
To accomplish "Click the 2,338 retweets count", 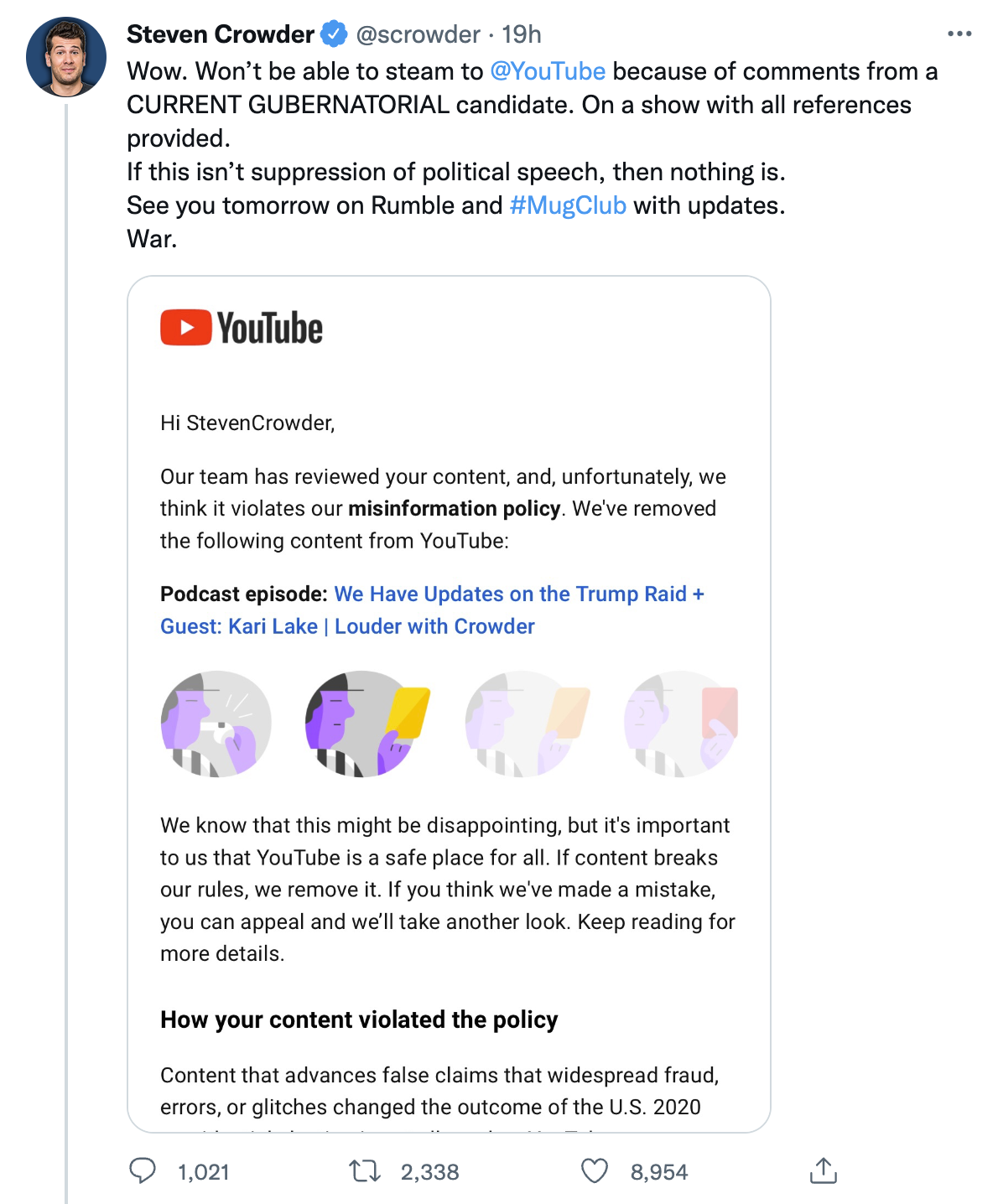I will (429, 1172).
